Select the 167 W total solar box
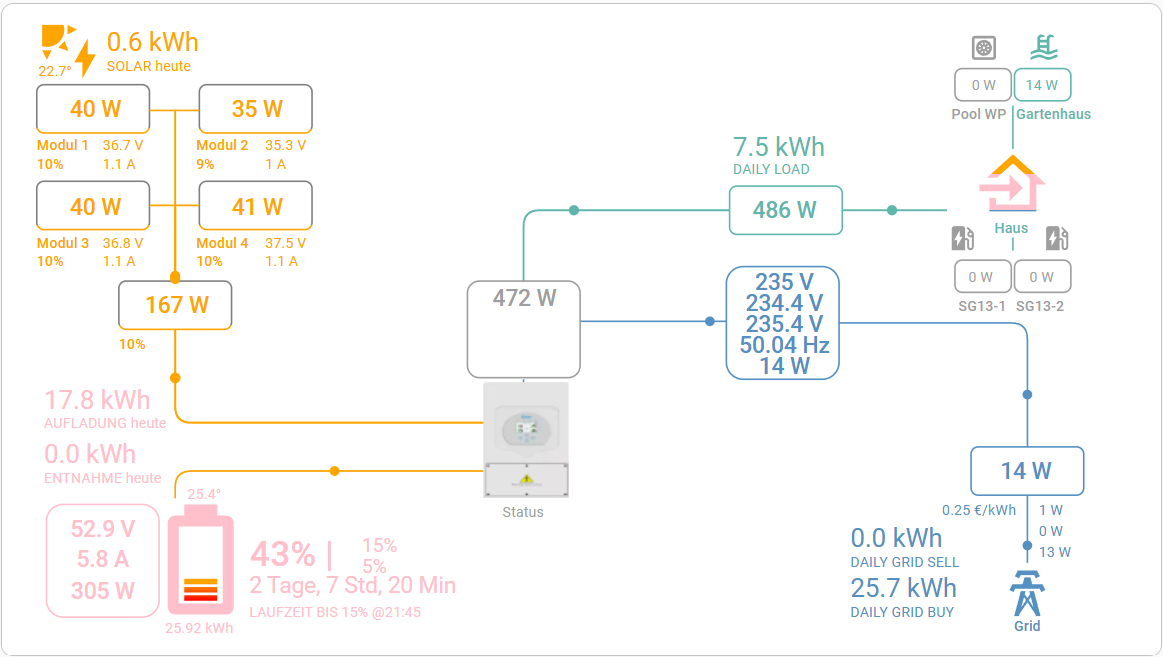Viewport: 1163px width, 657px height. tap(176, 305)
